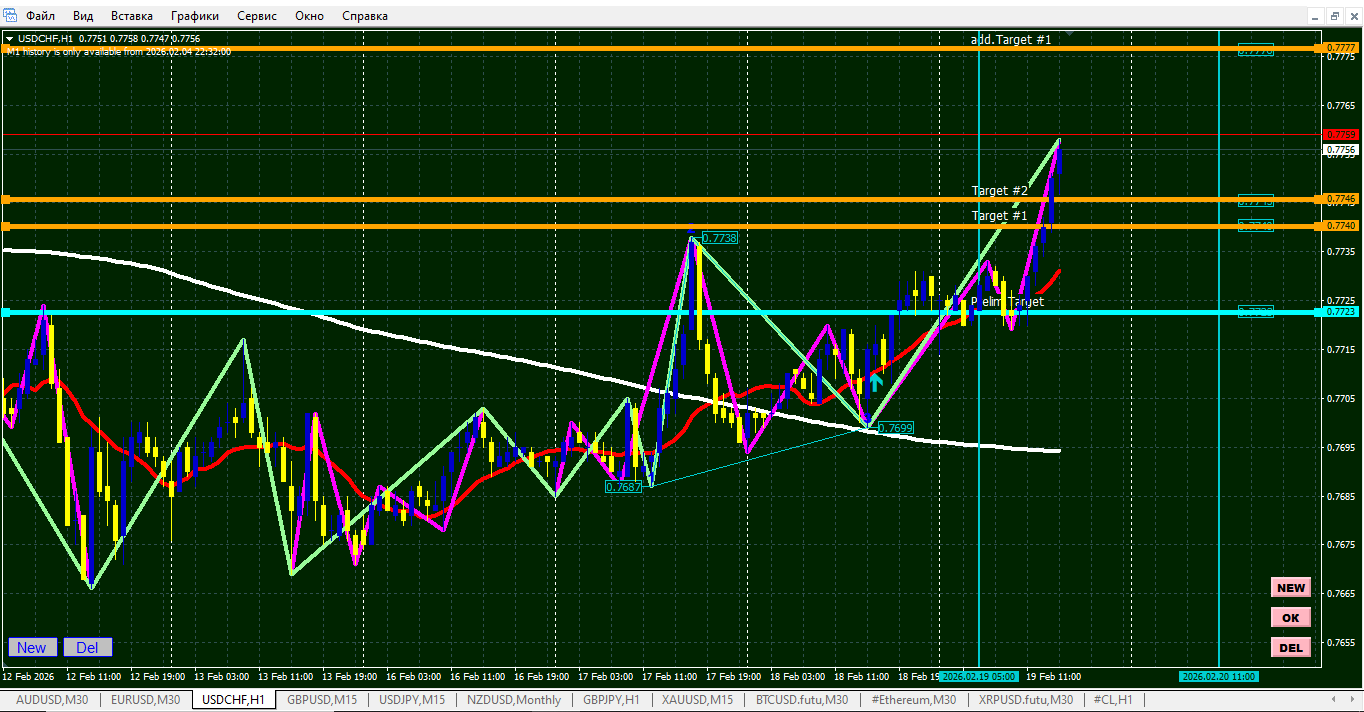Click the 2026.02.20 11:00 time marker
Viewport: 1364px width, 712px height.
click(1219, 676)
